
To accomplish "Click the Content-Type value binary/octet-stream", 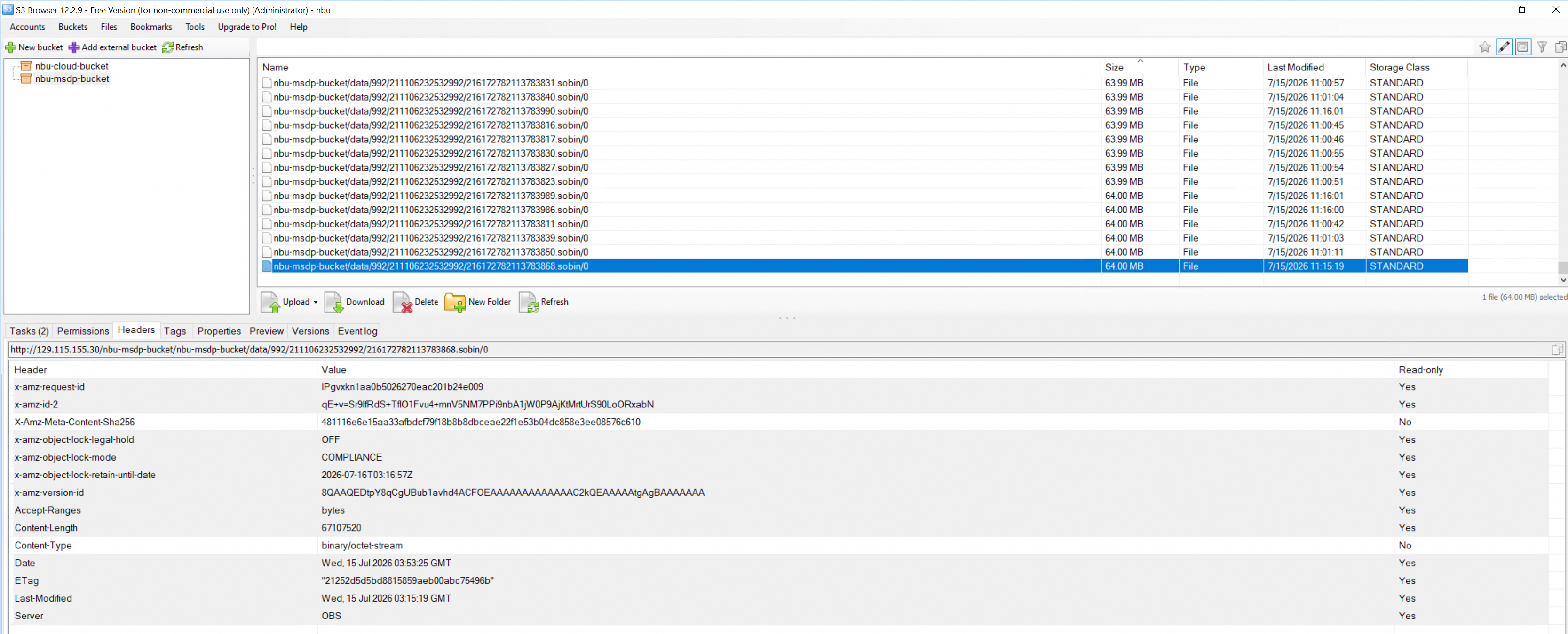I will (x=362, y=545).
